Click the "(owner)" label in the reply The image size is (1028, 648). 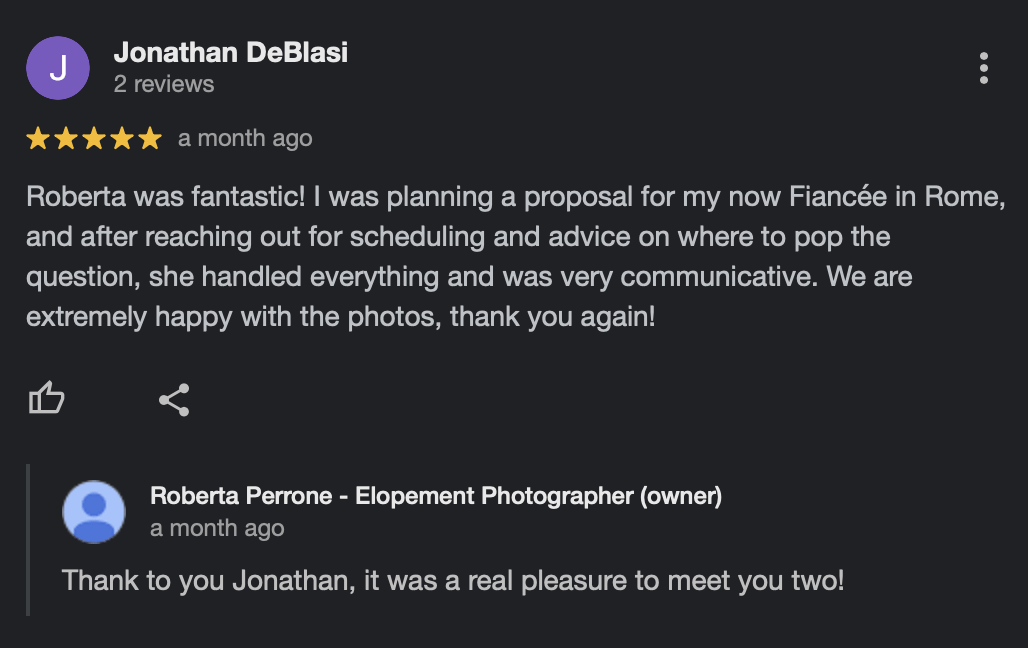click(681, 495)
